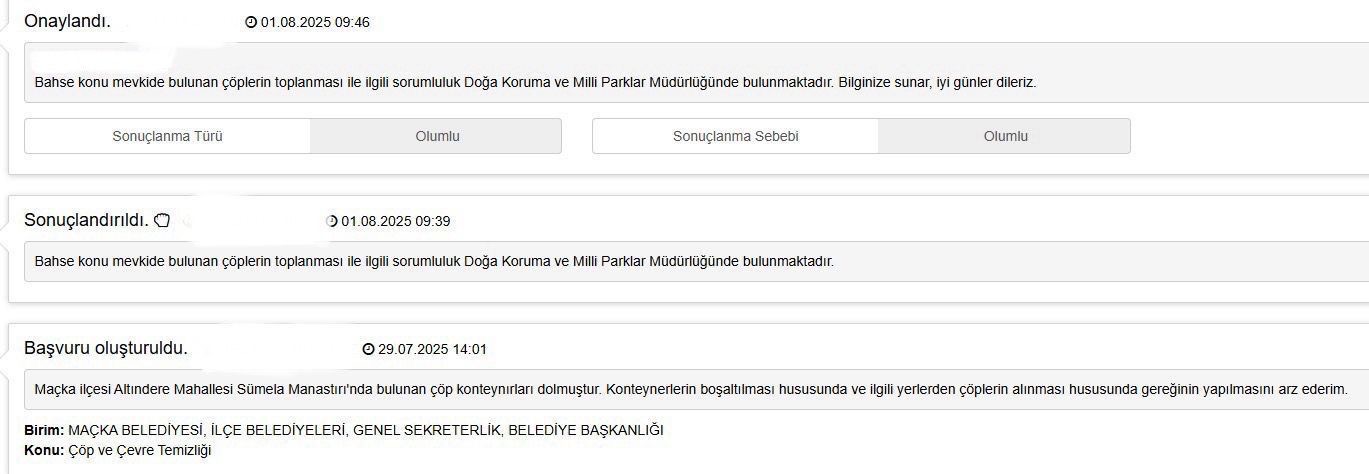Viewport: 1369px width, 474px height.
Task: Select the Sonuçlandırıldı status heading
Action: tap(86, 220)
